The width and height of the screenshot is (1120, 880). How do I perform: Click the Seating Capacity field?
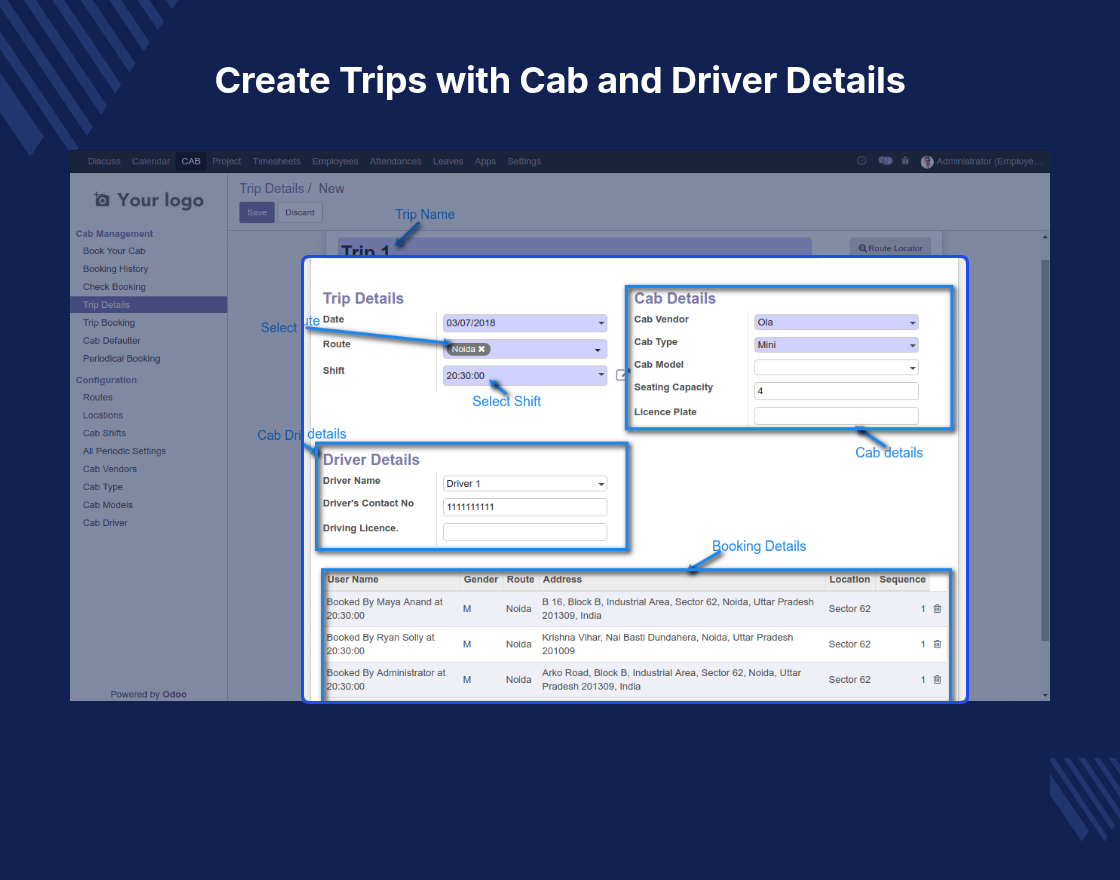click(x=836, y=391)
